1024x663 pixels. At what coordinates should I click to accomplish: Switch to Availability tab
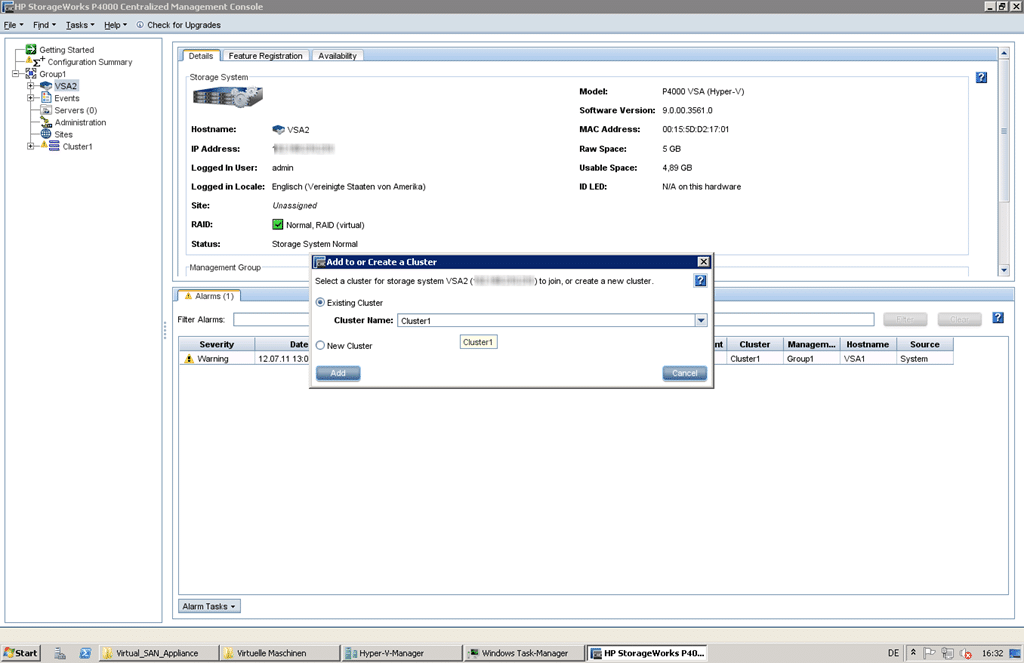click(337, 56)
